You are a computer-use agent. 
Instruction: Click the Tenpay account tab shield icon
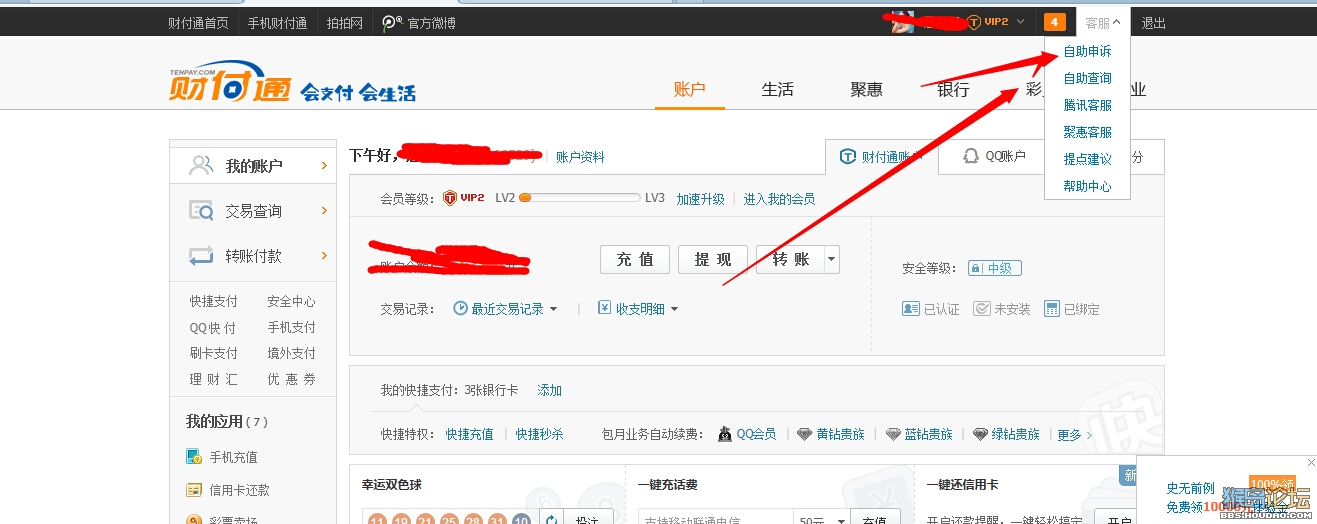[848, 157]
